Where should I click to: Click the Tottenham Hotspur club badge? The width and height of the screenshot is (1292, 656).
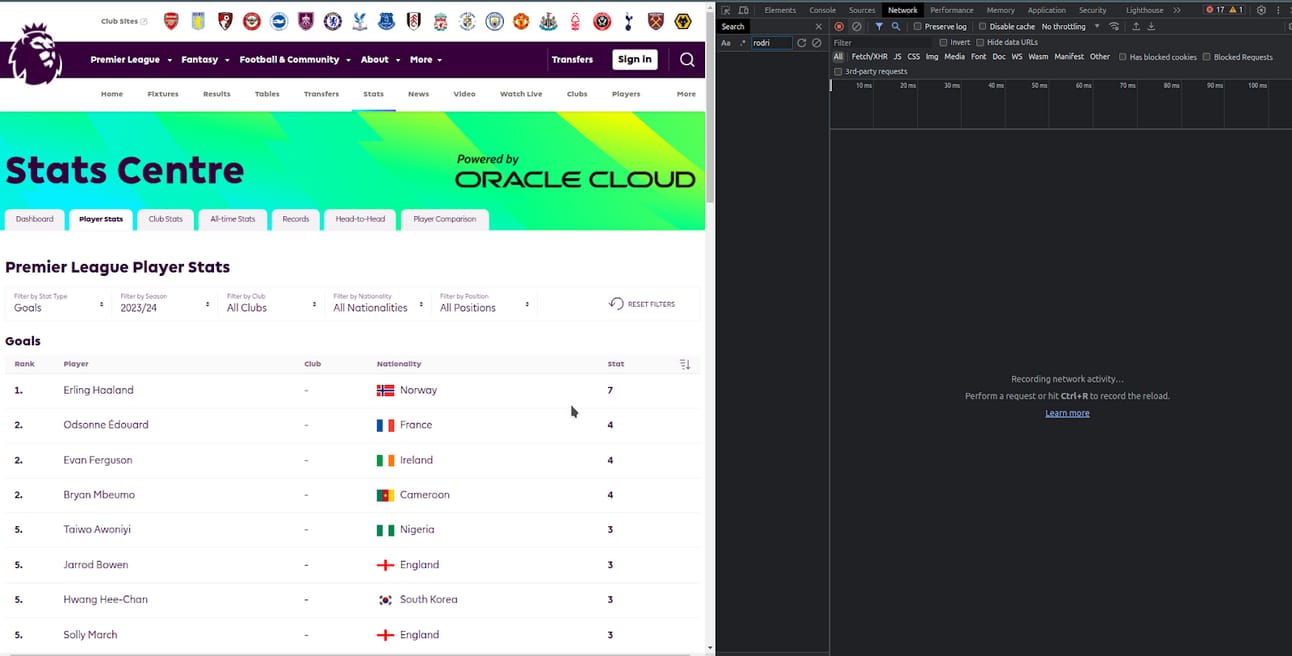pyautogui.click(x=629, y=21)
